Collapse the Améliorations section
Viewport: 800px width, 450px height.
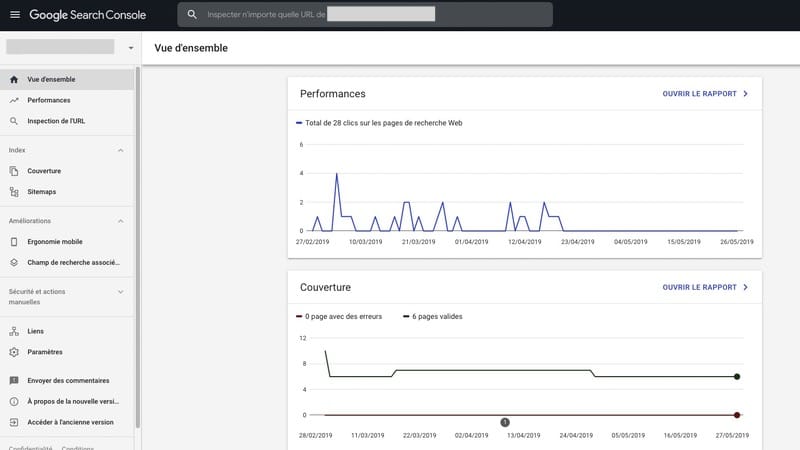point(121,221)
